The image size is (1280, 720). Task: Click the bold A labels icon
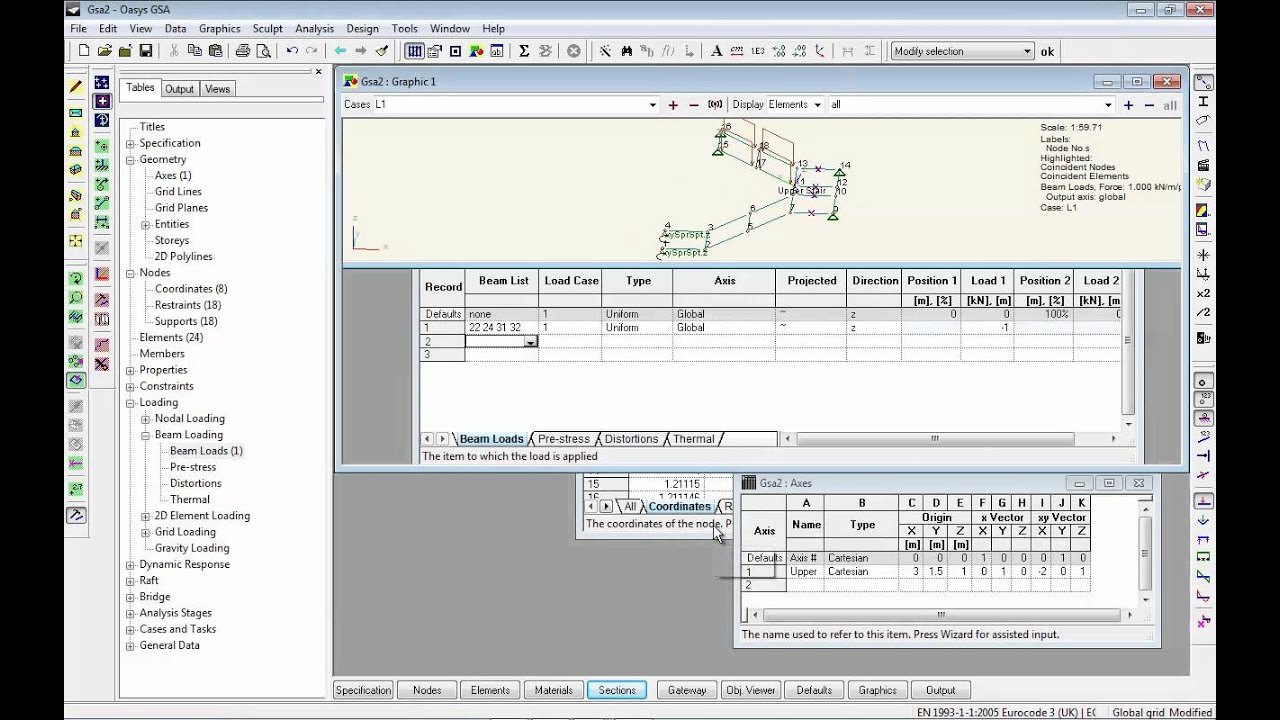click(x=716, y=51)
